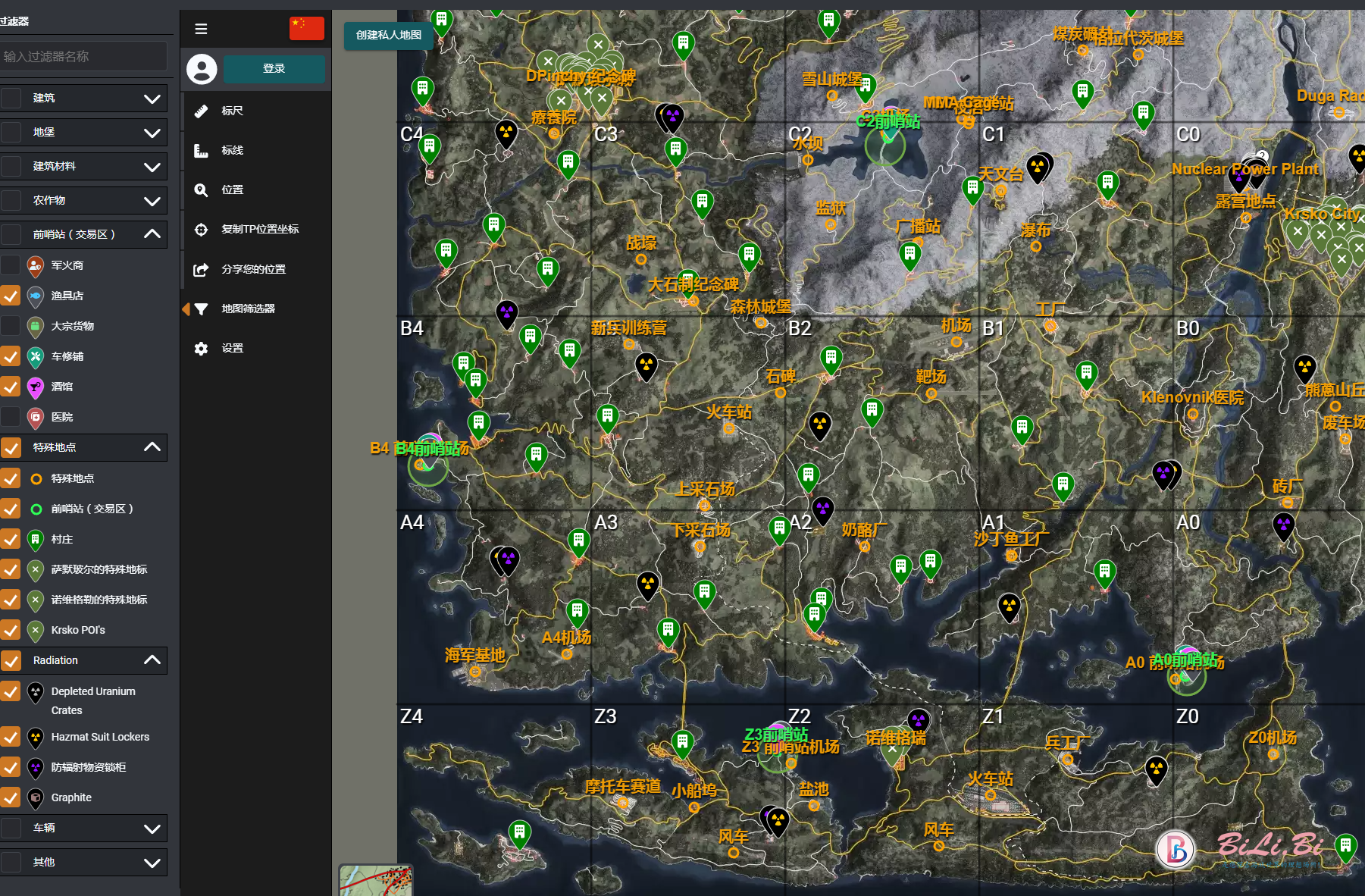1365x896 pixels.
Task: Click the copy TP coordinates icon
Action: (201, 229)
